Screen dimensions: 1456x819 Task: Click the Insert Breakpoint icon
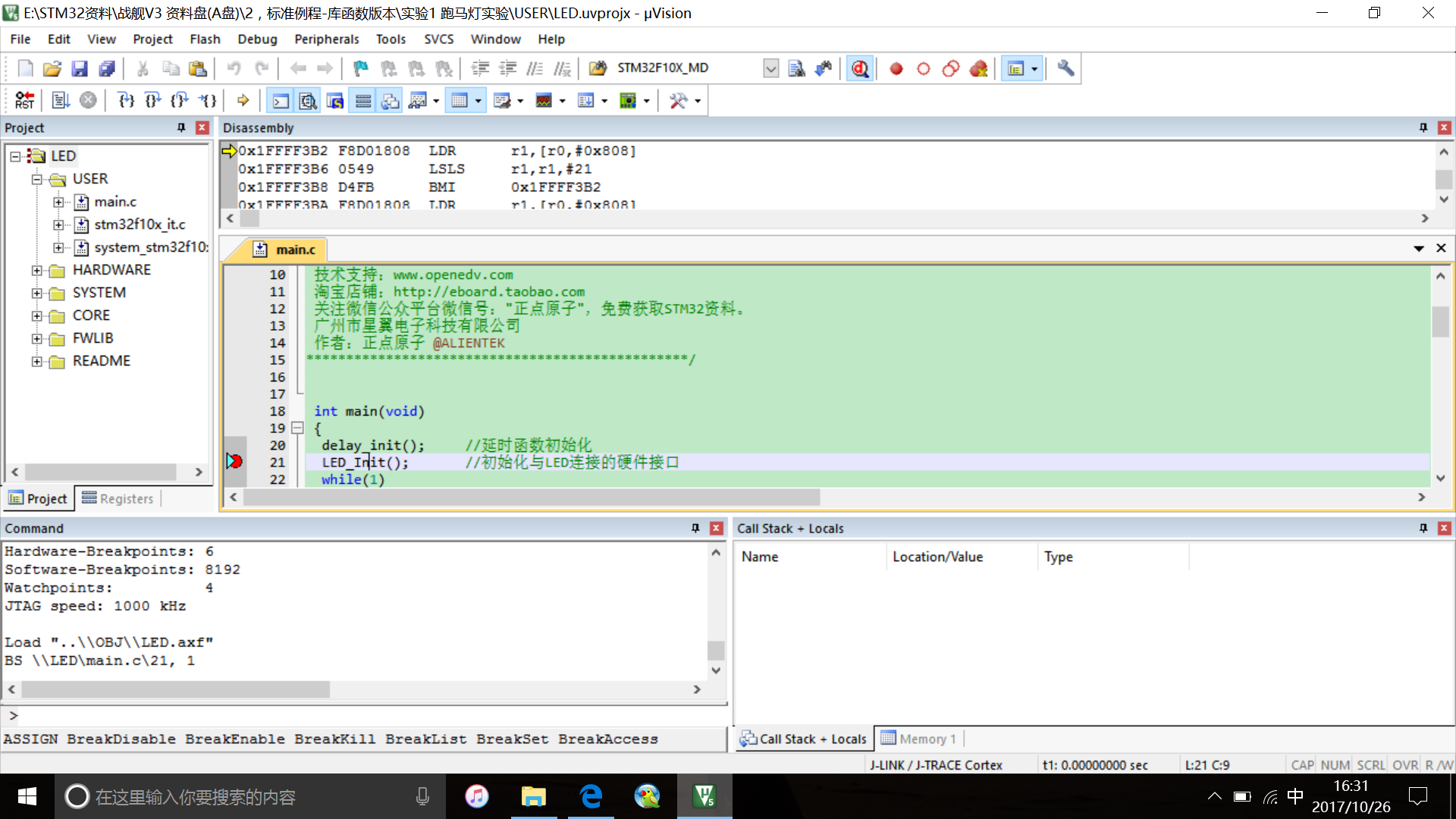(896, 68)
